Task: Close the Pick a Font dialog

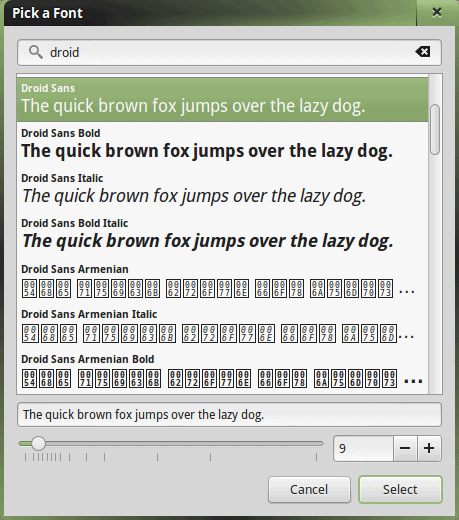Action: click(x=437, y=13)
